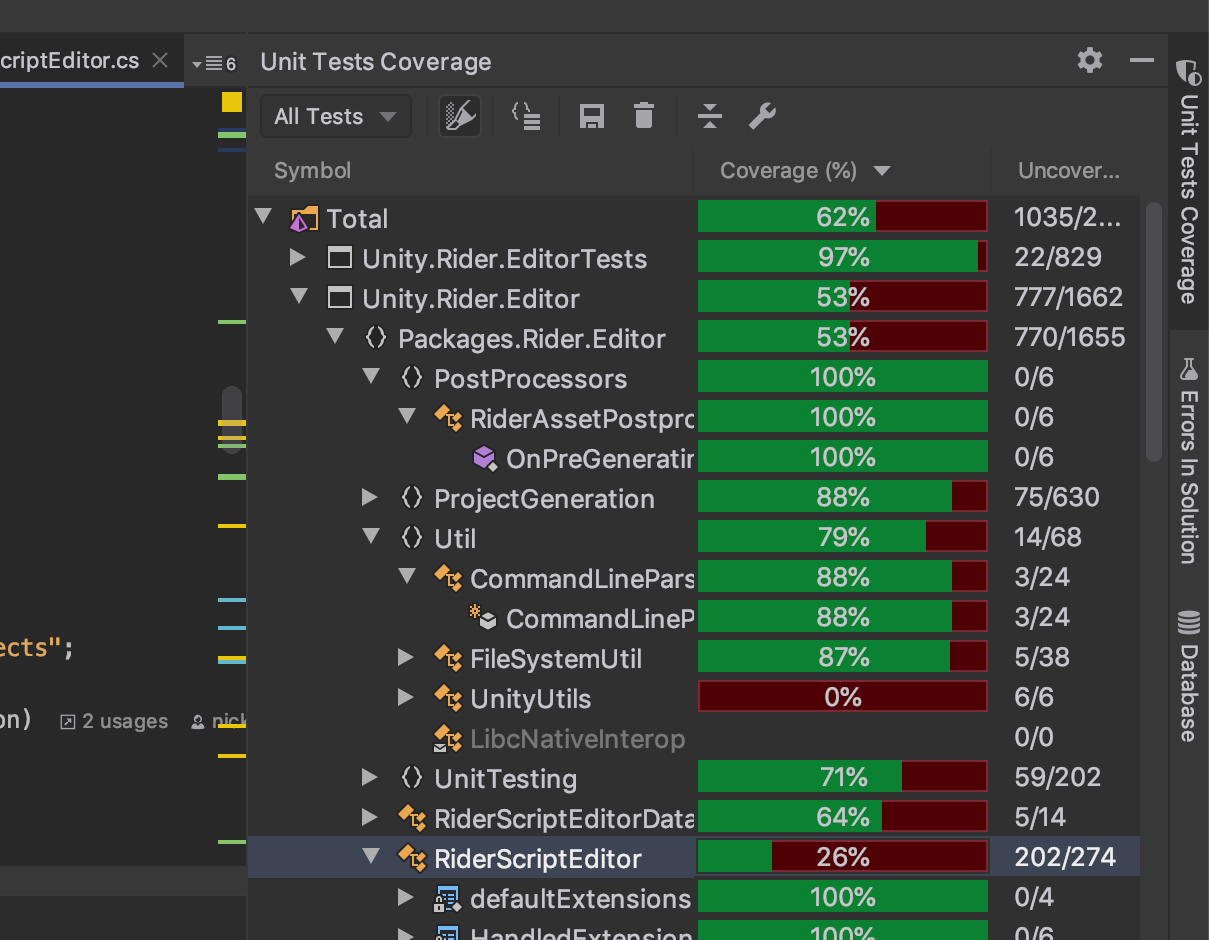
Task: Save the coverage snapshot with the floppy disk icon
Action: (x=591, y=117)
